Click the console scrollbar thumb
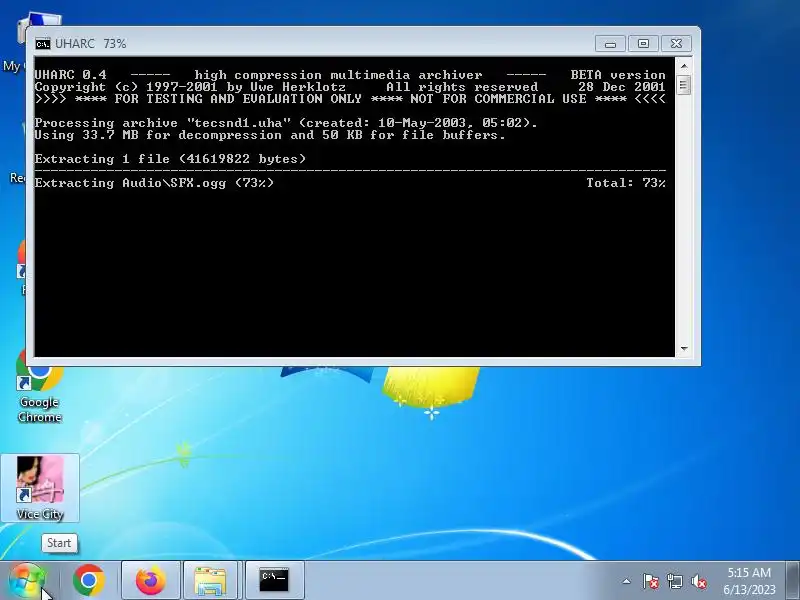800x600 pixels. [x=684, y=85]
